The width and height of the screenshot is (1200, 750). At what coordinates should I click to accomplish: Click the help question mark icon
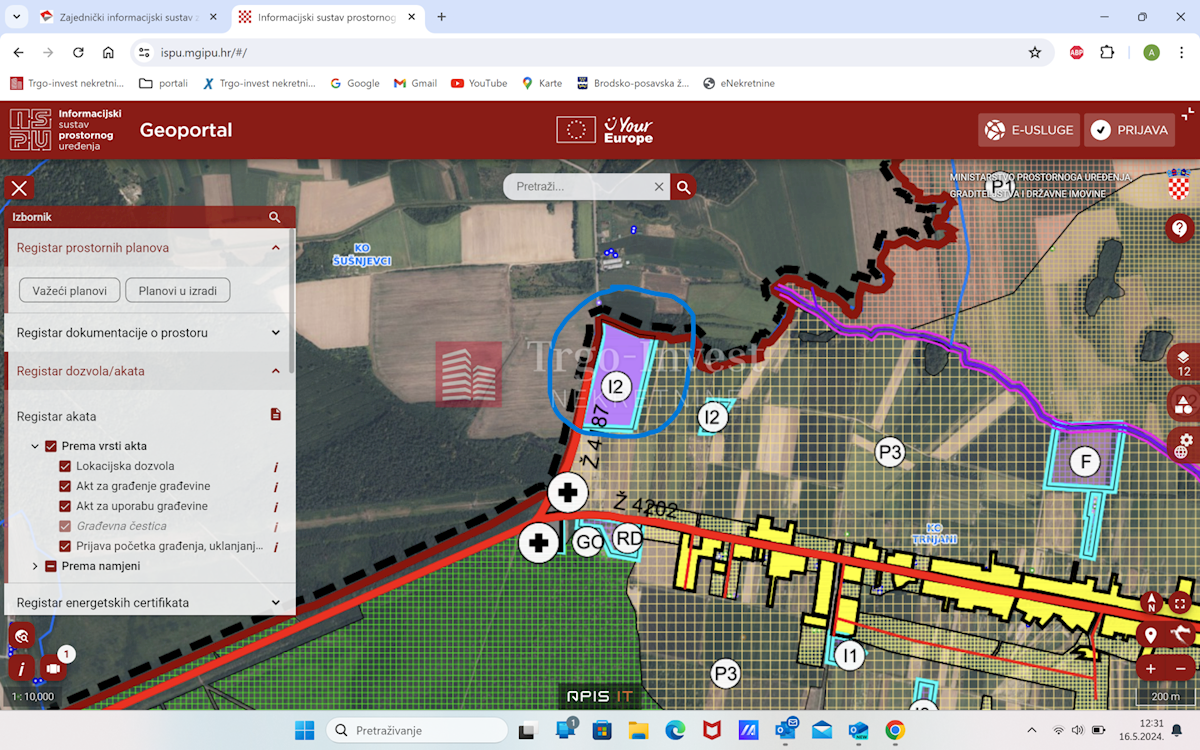[1180, 228]
